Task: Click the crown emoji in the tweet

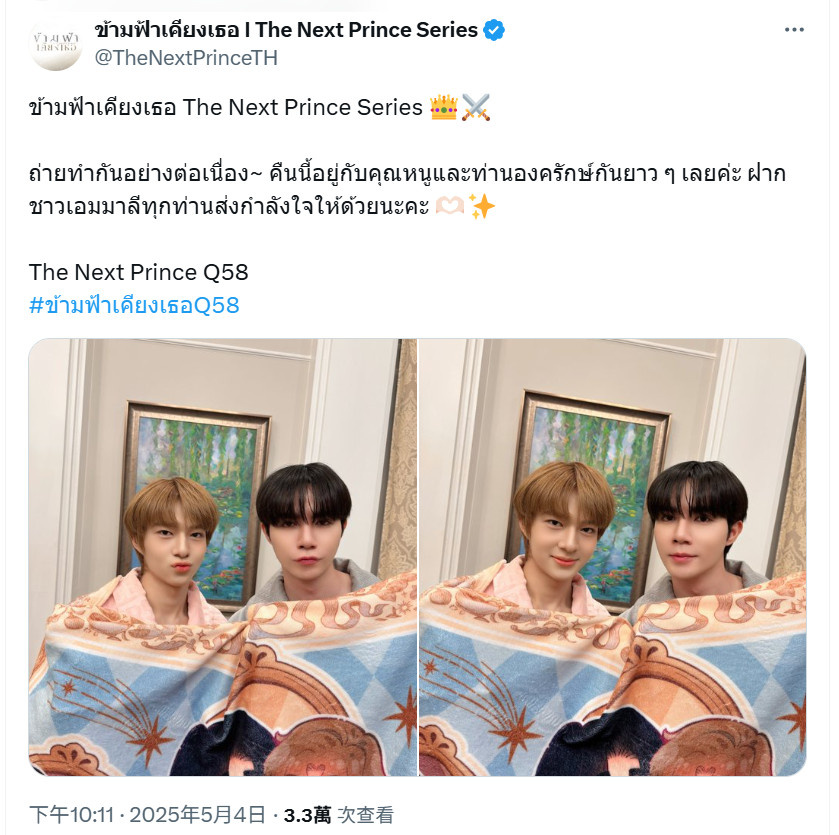Action: [444, 108]
